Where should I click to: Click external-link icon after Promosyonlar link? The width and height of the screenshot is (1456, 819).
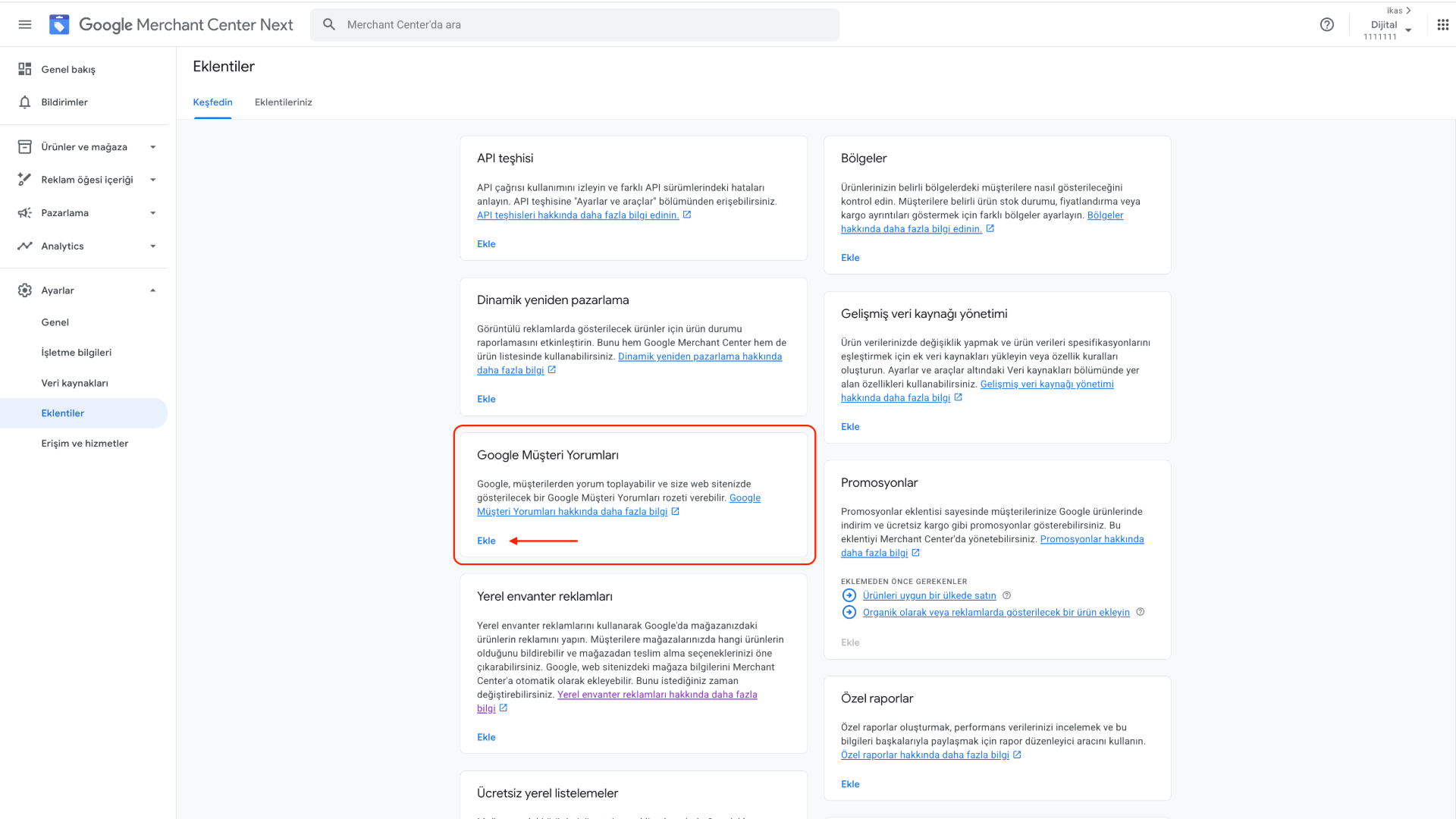coord(916,553)
